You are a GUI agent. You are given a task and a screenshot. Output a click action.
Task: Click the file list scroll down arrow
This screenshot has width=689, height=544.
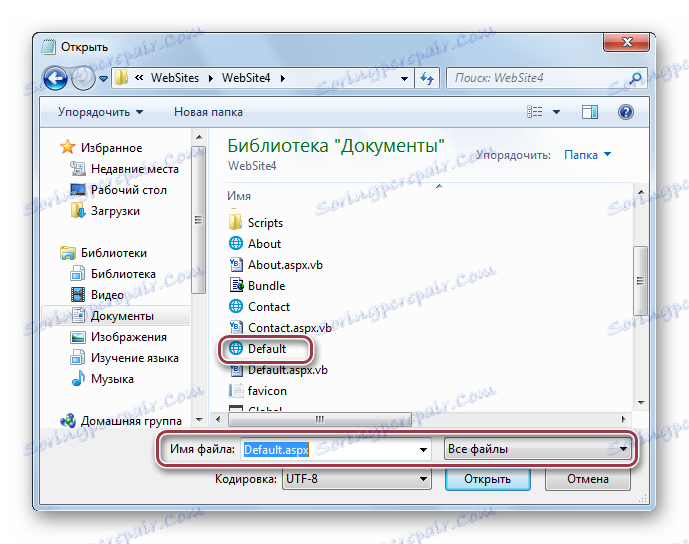click(641, 403)
